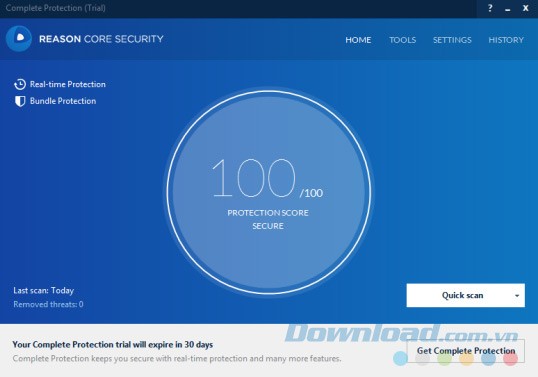Click 'Complete Protection keeps you secure' description

177,359
